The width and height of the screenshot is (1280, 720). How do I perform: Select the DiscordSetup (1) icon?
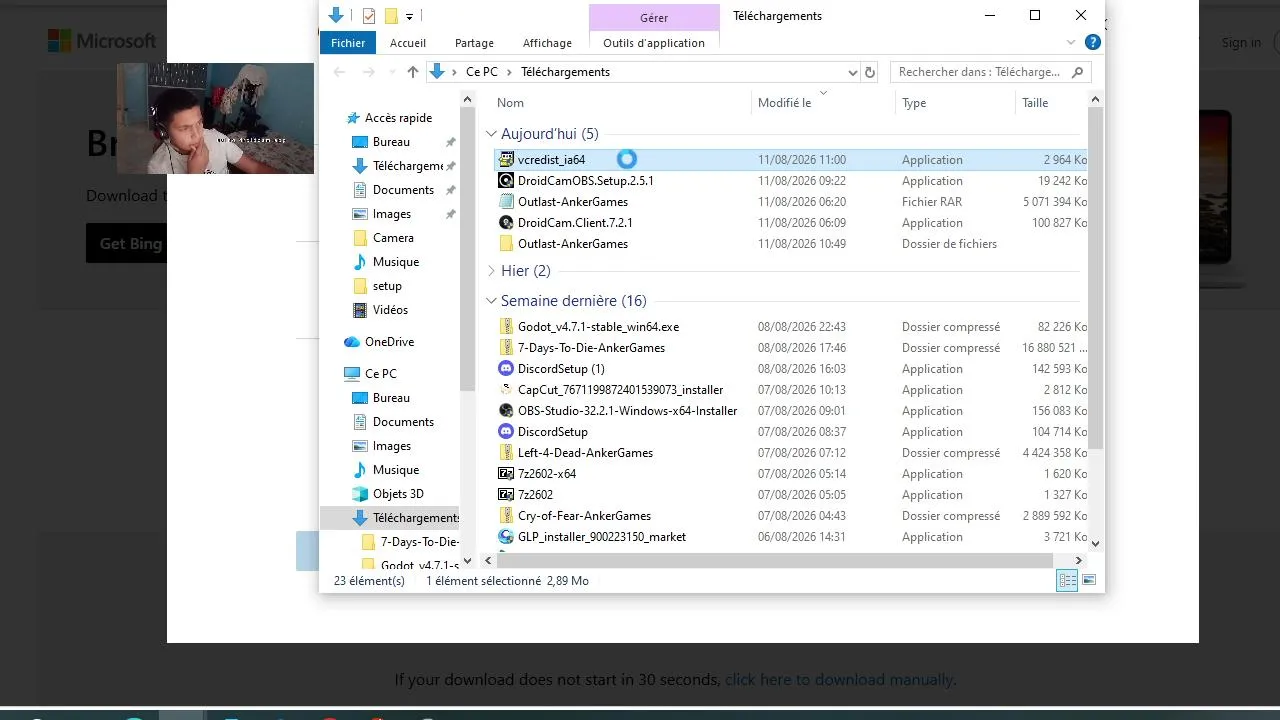506,369
